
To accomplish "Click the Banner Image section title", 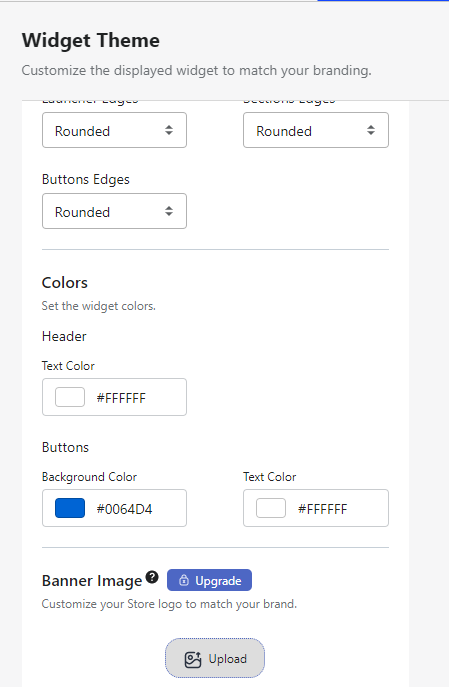I will (x=92, y=581).
